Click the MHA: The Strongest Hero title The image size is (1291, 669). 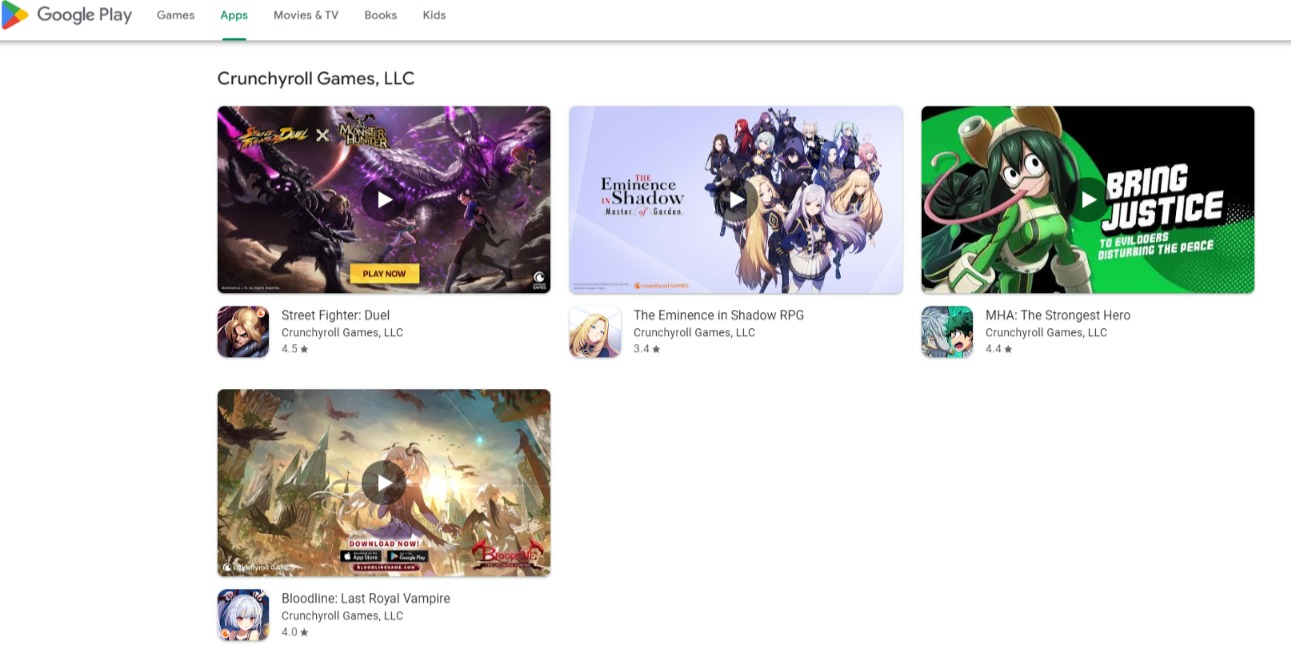tap(1058, 315)
